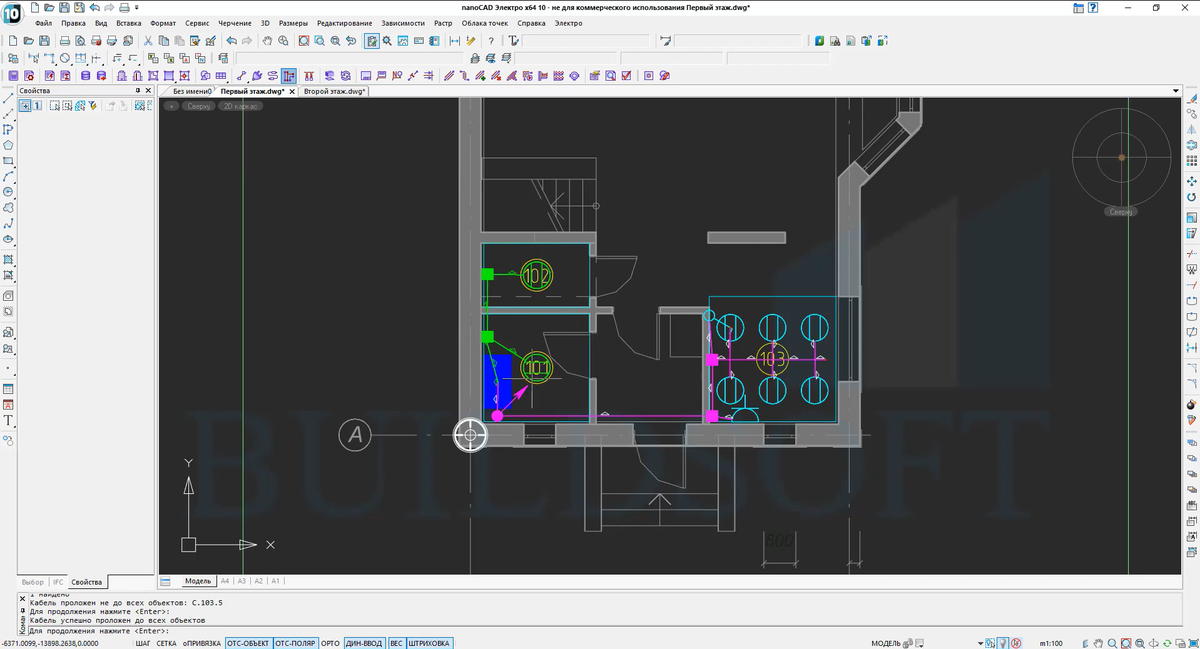Click the layout list icon left of Модель

pos(167,581)
